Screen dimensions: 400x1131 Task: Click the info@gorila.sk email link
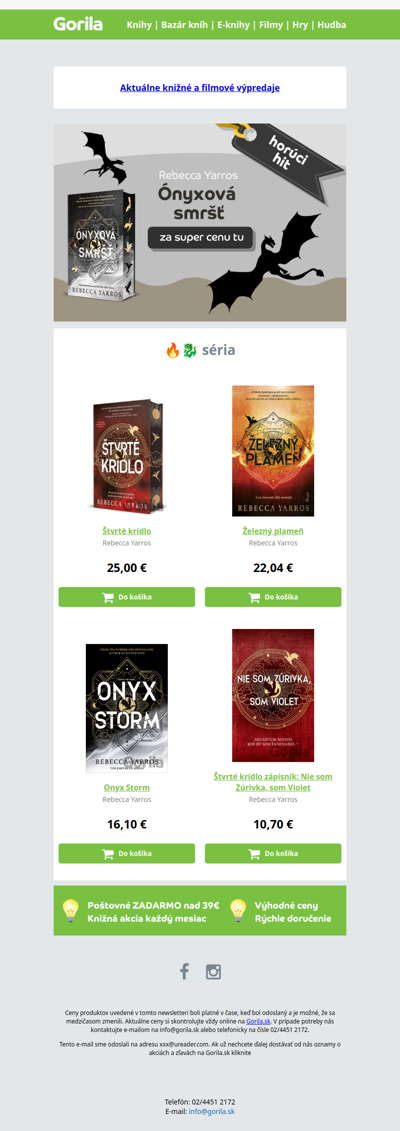[212, 1112]
